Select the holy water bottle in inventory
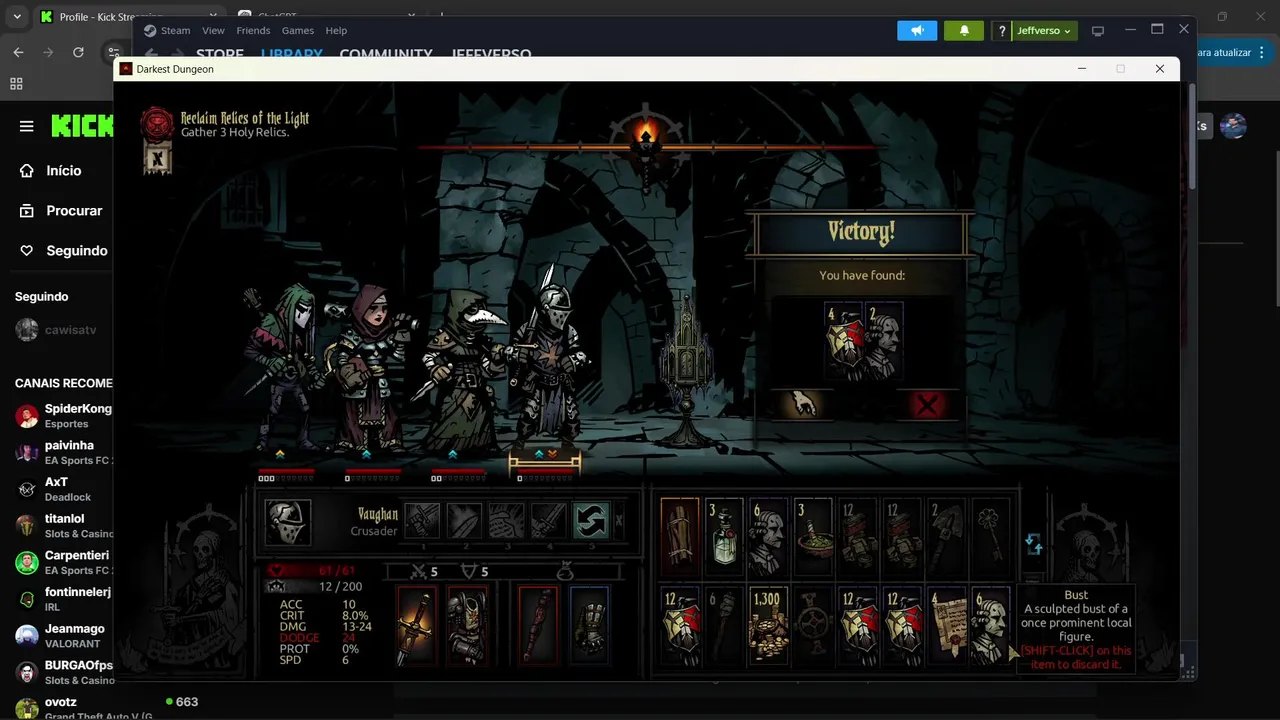Viewport: 1280px width, 720px height. point(724,537)
